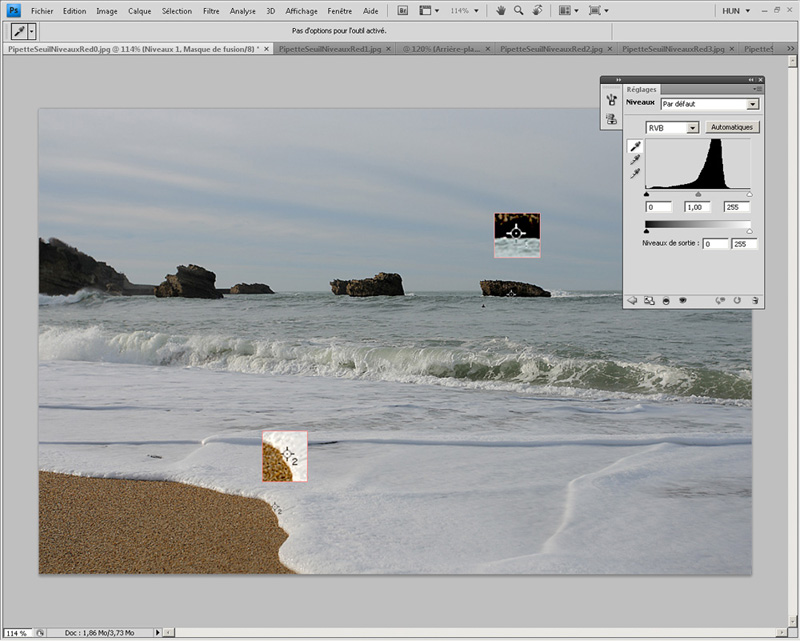Select the Hand tool in application bar
Viewport: 800px width, 641px height.
click(x=501, y=11)
